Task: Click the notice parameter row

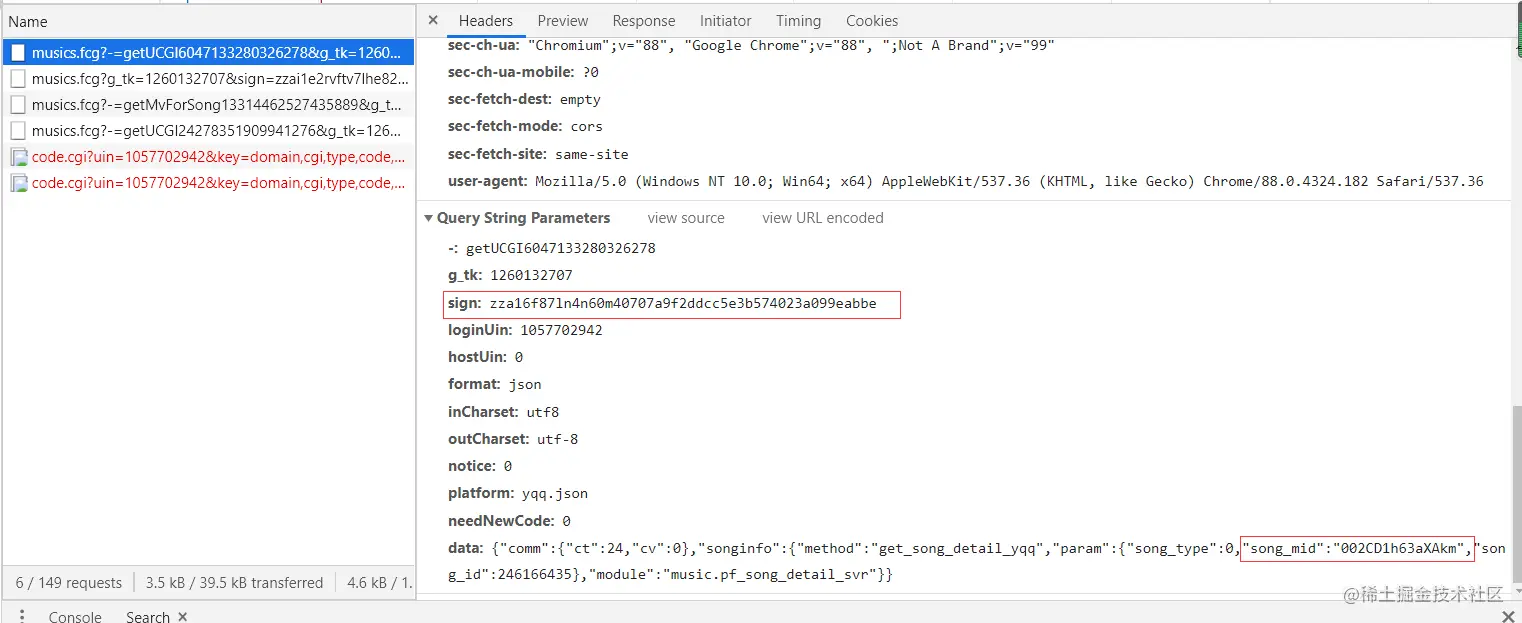Action: (480, 466)
